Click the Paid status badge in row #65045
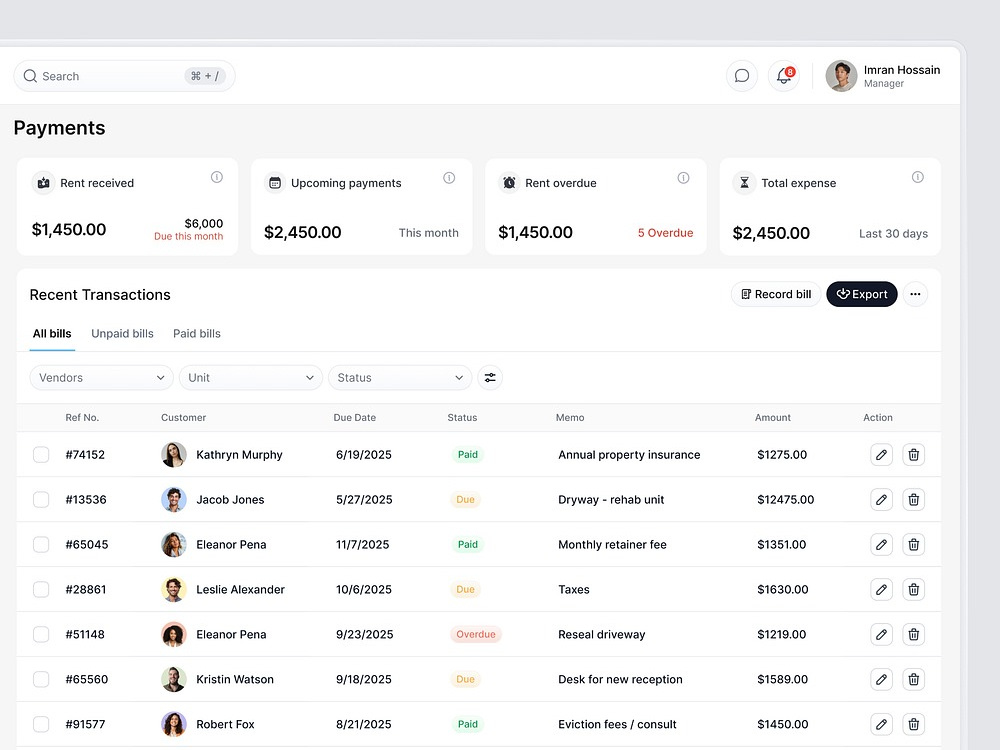The height and width of the screenshot is (750, 1000). (x=467, y=545)
